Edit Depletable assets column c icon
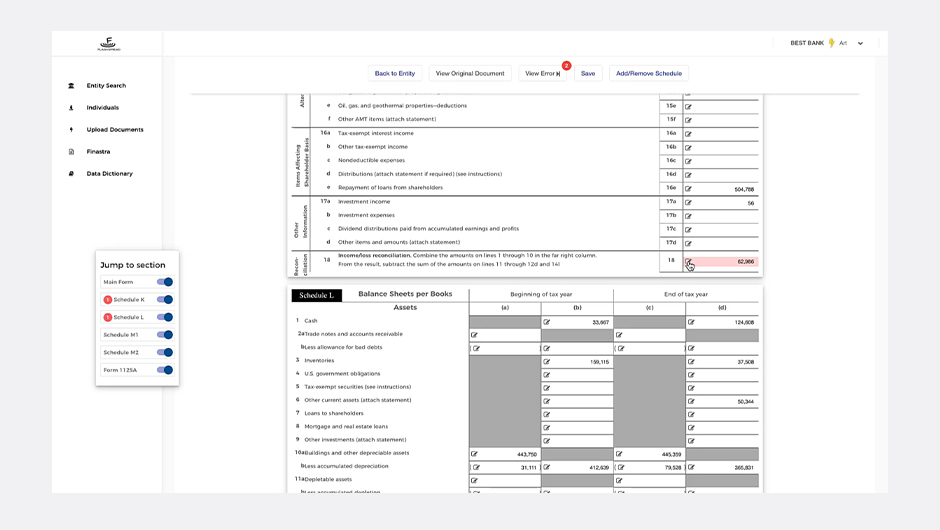The width and height of the screenshot is (940, 530). click(619, 480)
